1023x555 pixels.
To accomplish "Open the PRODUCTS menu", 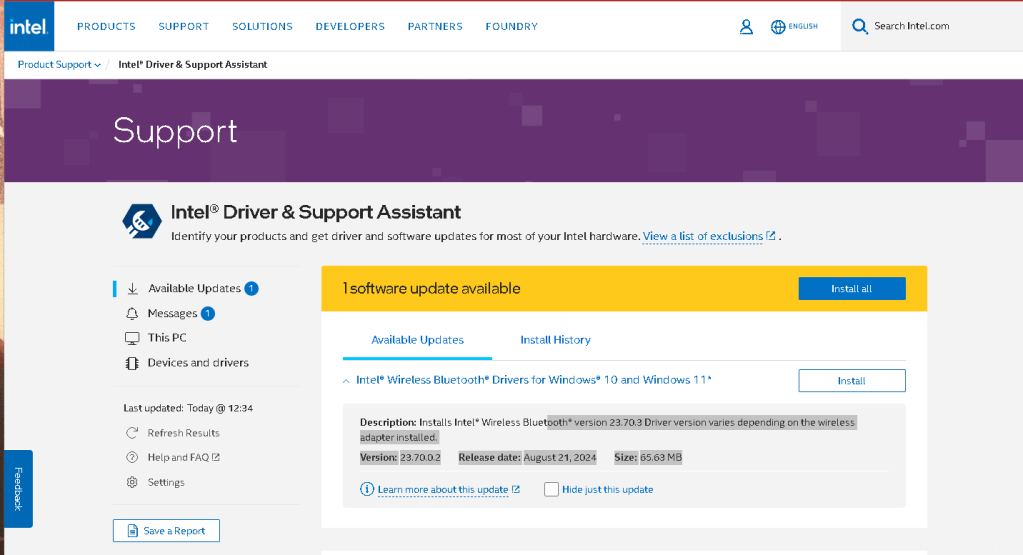I will (x=106, y=27).
